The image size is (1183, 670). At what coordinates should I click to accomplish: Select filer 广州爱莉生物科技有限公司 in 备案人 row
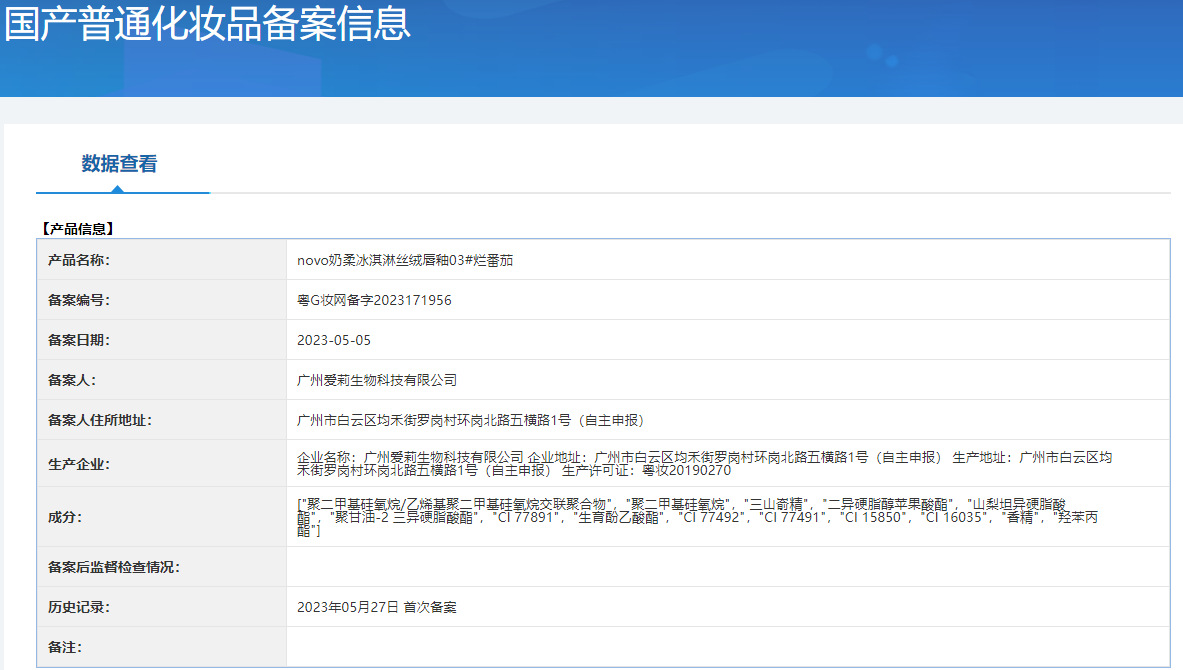coord(377,380)
